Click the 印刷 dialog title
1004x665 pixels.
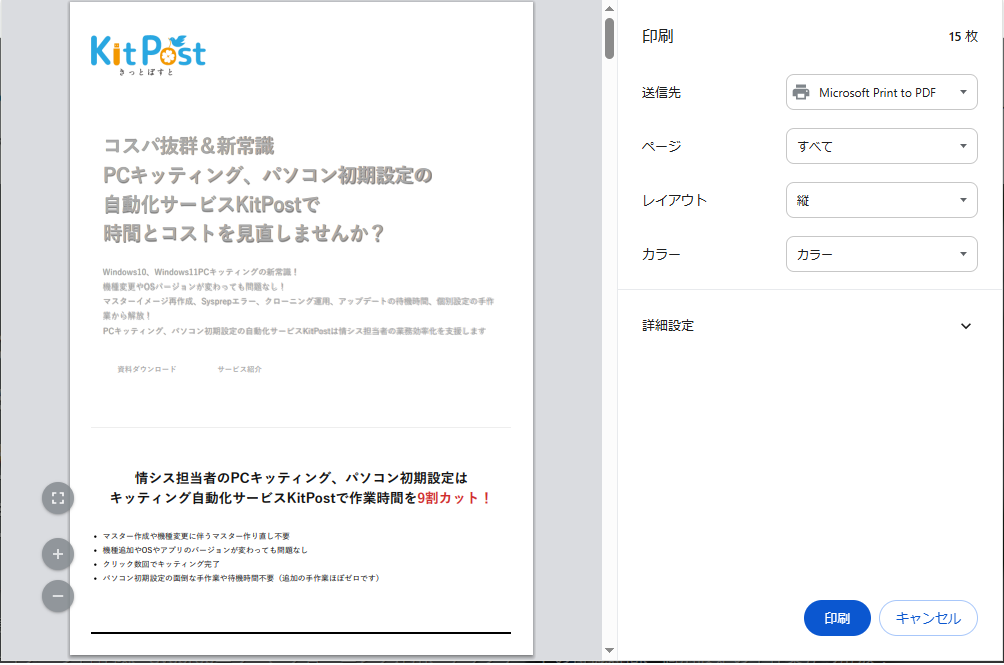(658, 36)
